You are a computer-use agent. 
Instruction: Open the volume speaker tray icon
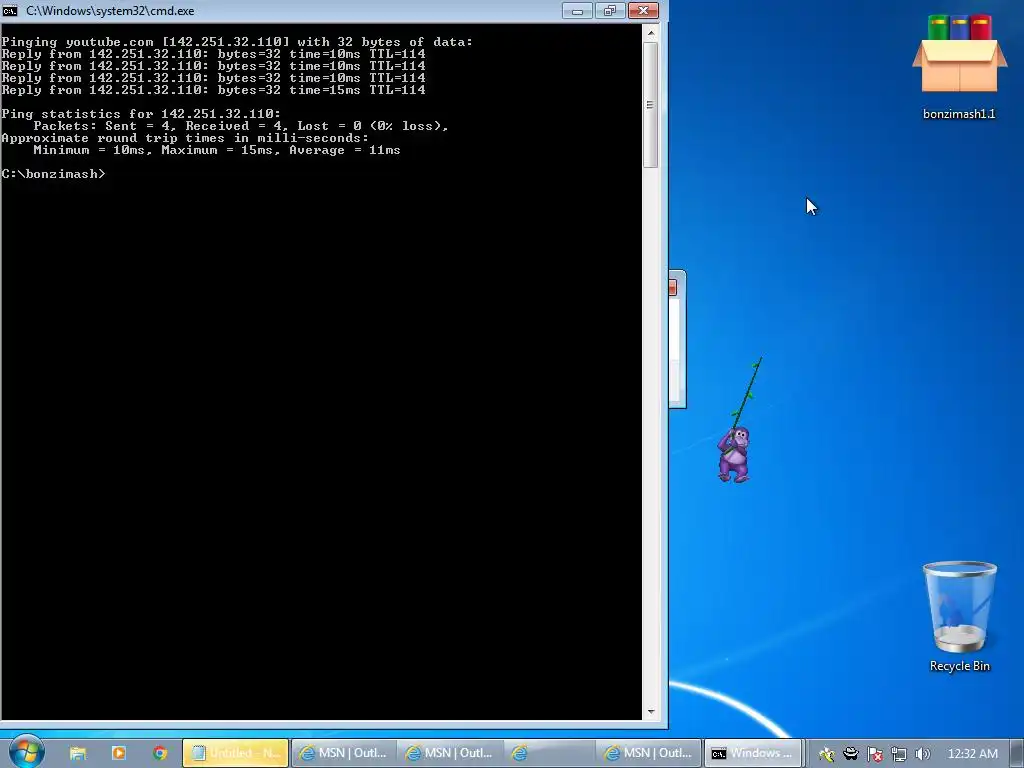(x=922, y=754)
